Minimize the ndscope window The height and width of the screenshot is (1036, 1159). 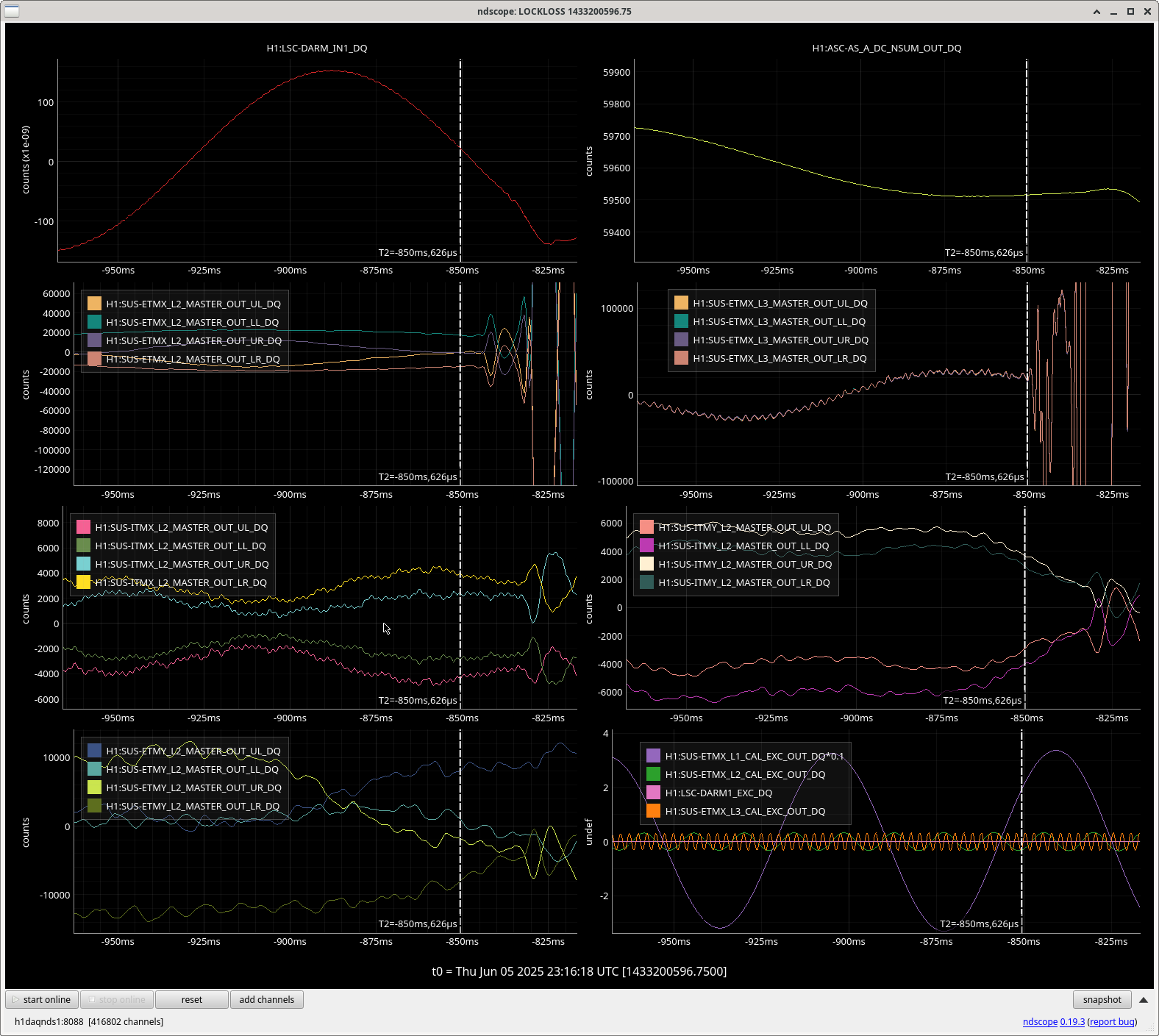click(1113, 11)
